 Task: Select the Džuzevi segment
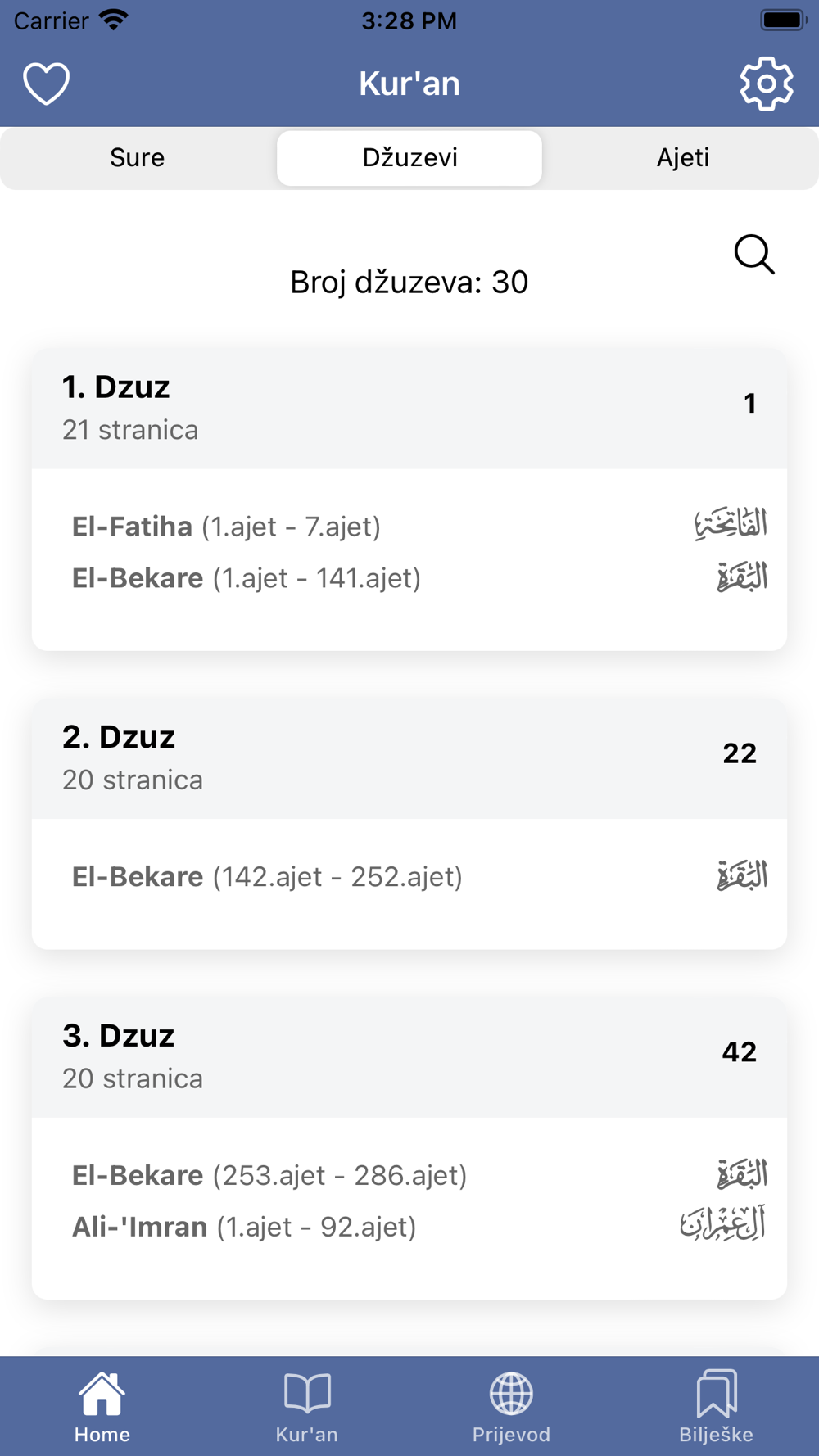pos(409,157)
